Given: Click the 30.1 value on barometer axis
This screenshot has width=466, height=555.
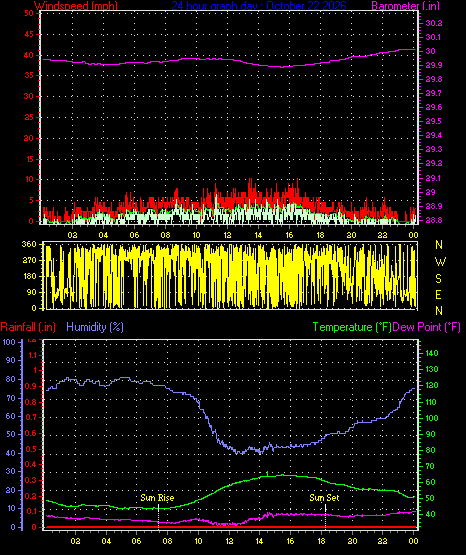Looking at the screenshot, I should [433, 37].
